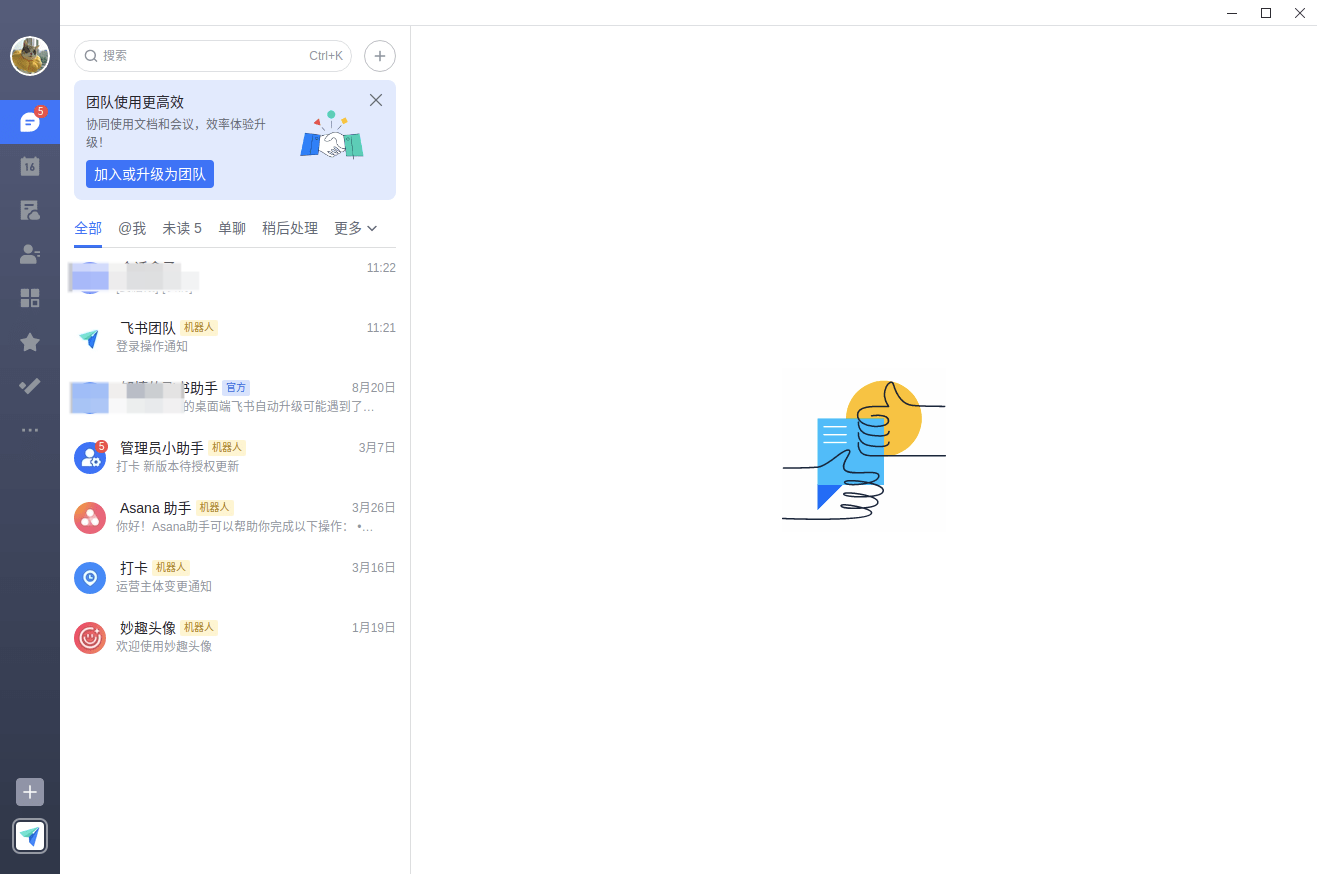
Task: Focus the 搜索 search field
Action: (213, 56)
